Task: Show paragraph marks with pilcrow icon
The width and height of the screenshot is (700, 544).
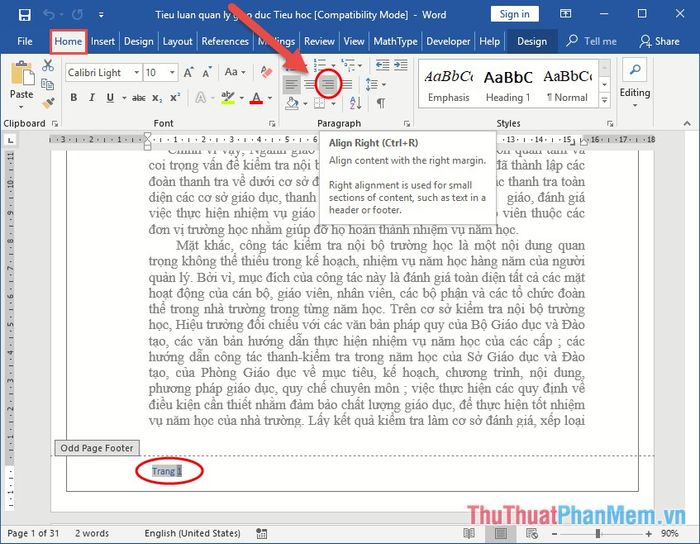Action: pyautogui.click(x=380, y=104)
